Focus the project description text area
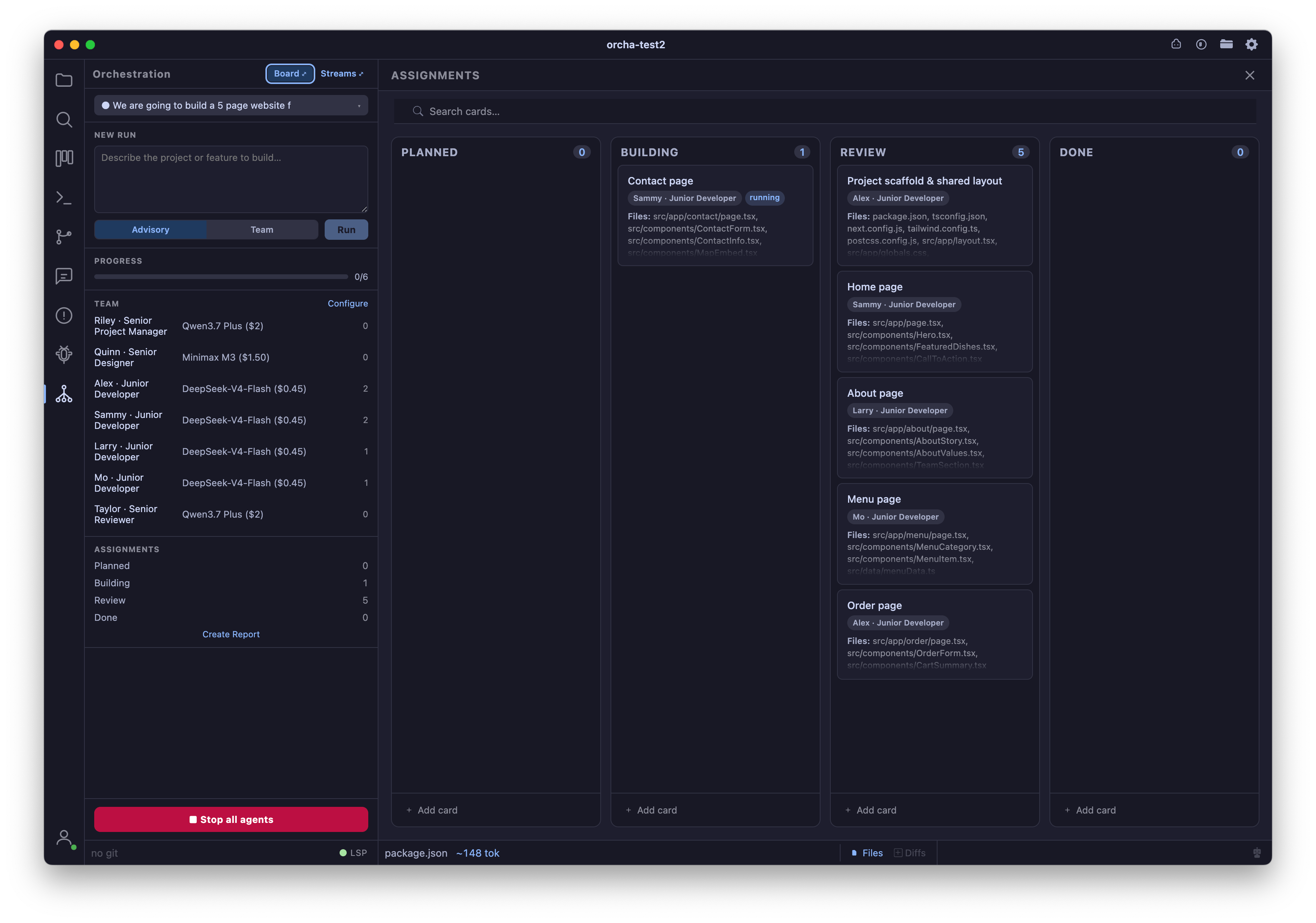1316x923 pixels. tap(231, 179)
